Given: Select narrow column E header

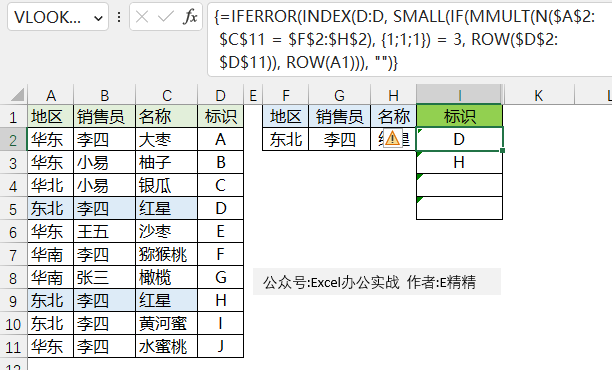Looking at the screenshot, I should click(253, 96).
